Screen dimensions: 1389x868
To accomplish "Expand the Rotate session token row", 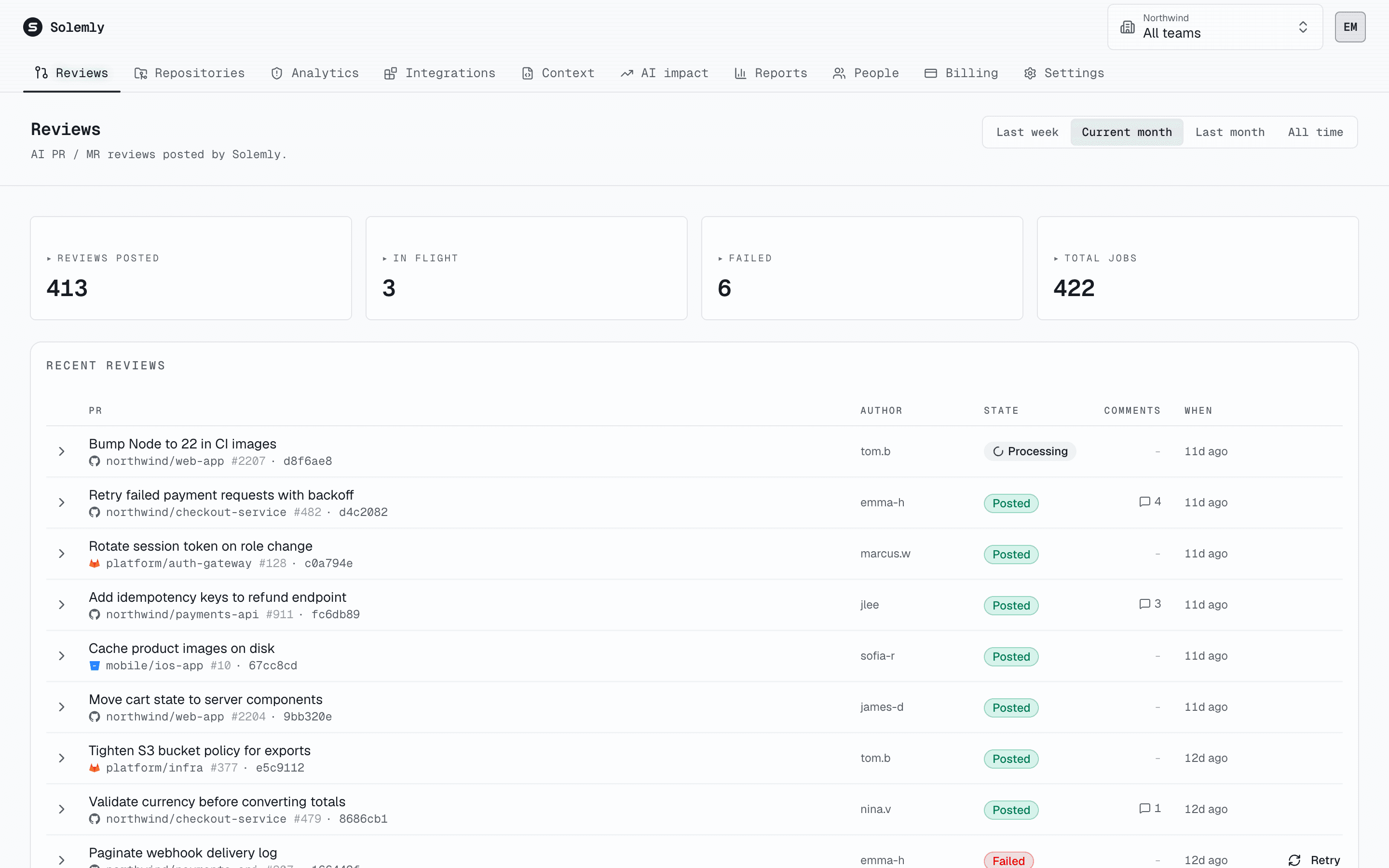I will (61, 554).
